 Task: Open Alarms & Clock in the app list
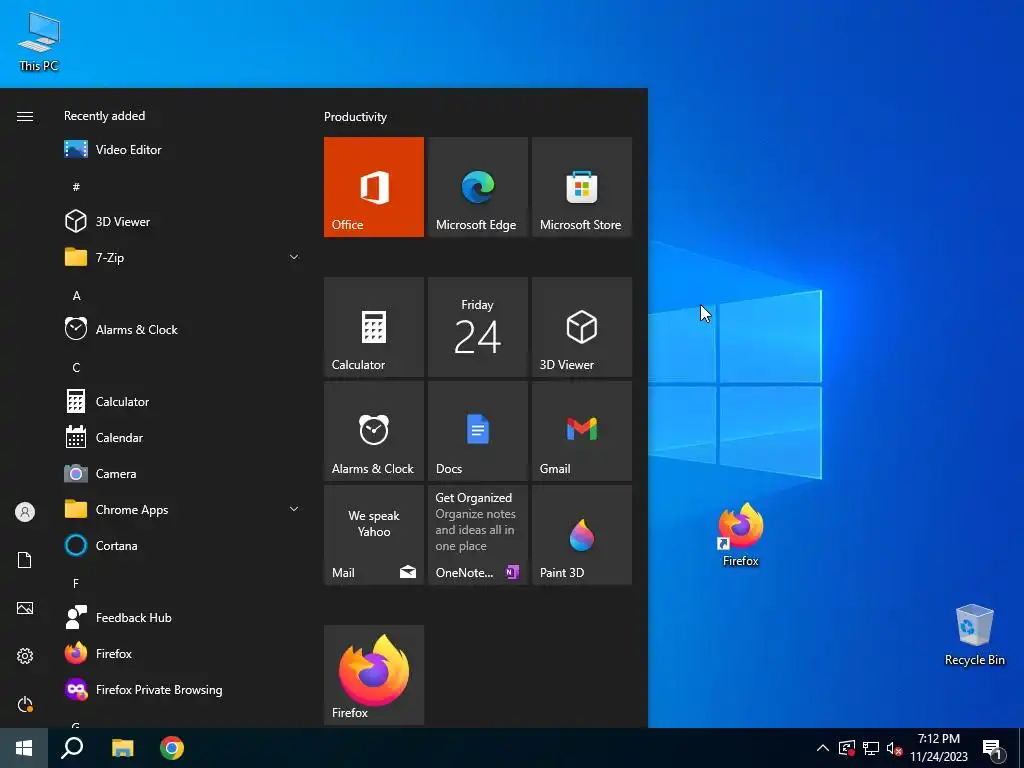point(183,330)
